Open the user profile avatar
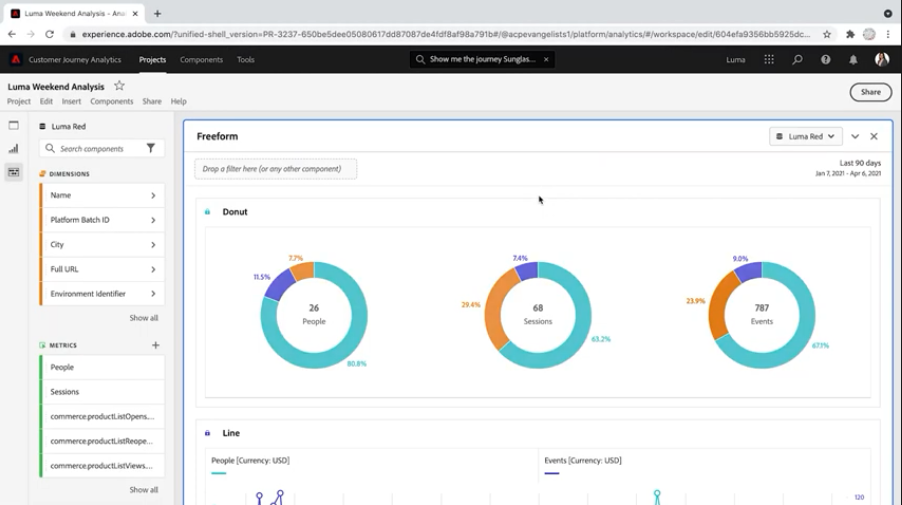 click(x=881, y=59)
